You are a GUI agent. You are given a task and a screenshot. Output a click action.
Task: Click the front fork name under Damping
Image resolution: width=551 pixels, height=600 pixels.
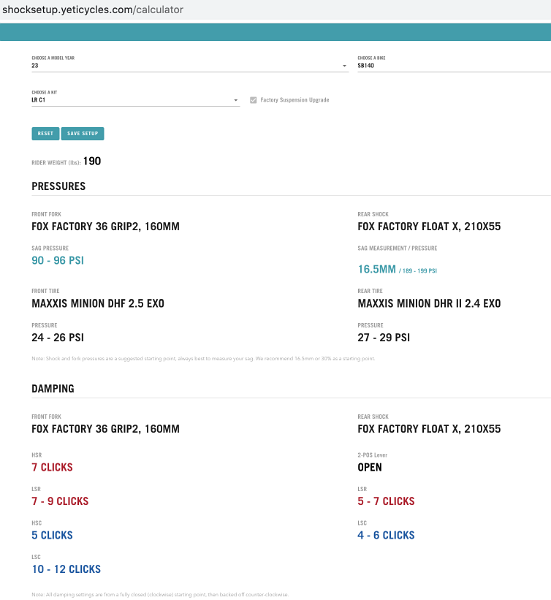106,429
